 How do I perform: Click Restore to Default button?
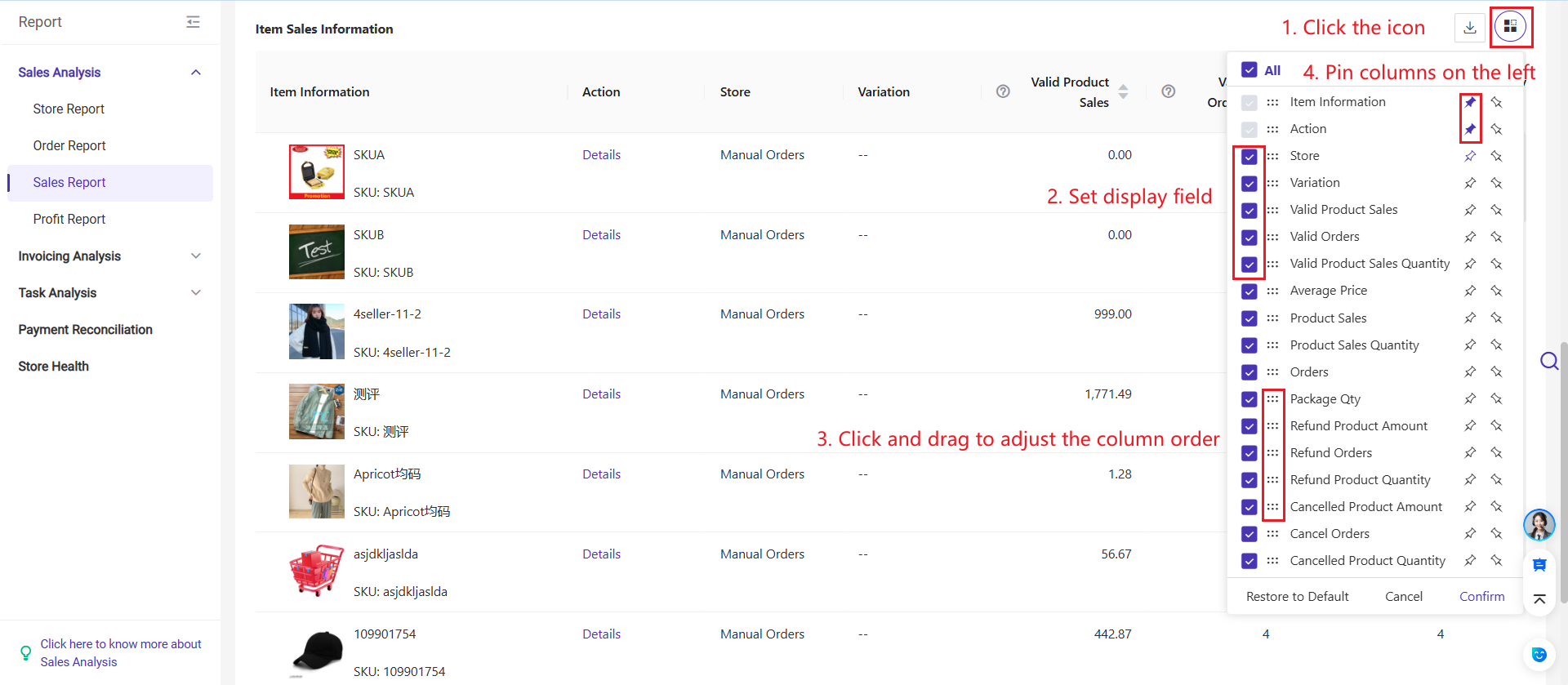pos(1297,597)
